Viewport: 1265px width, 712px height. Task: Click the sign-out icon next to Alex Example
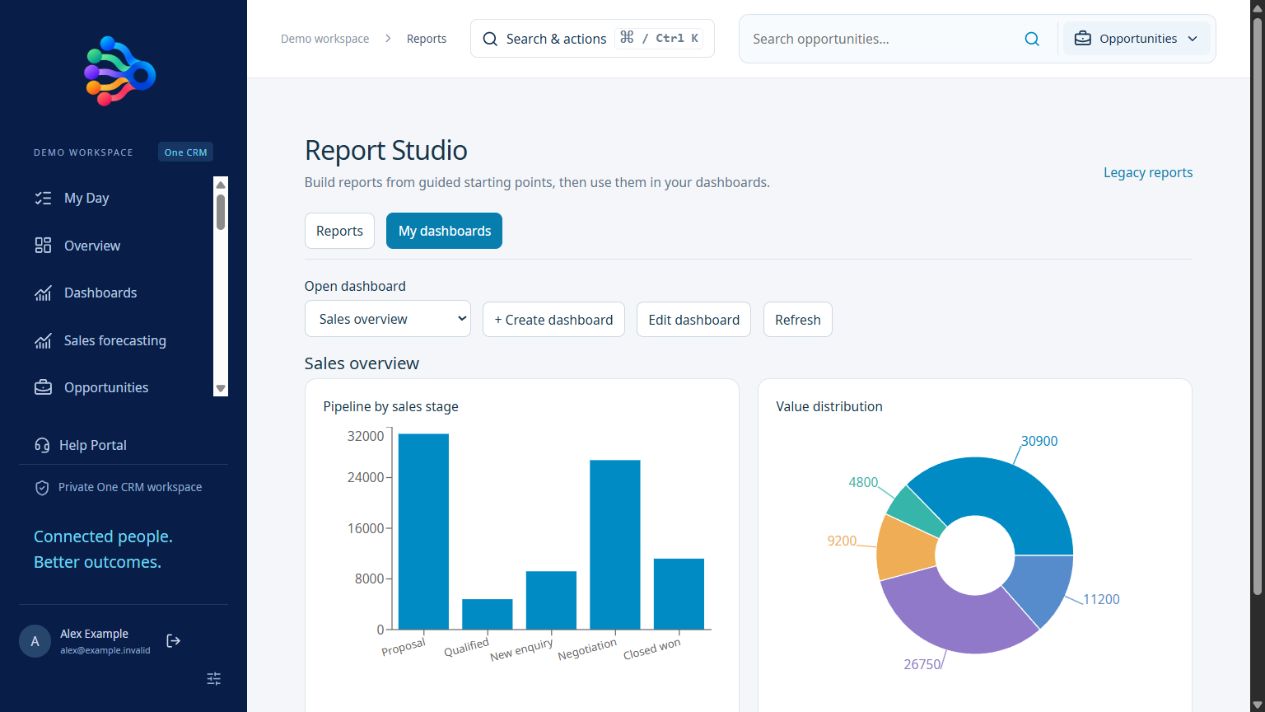(173, 641)
